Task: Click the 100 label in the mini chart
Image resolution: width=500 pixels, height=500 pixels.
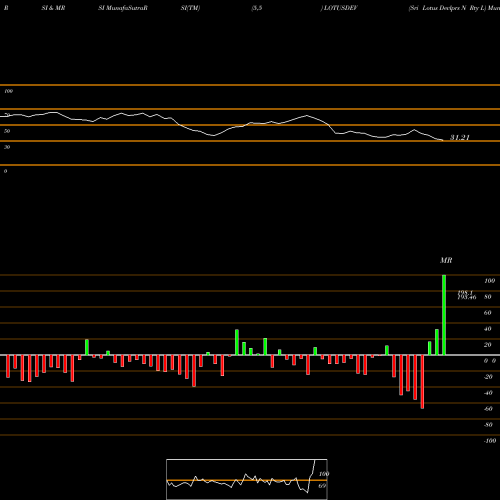Action: (324, 474)
